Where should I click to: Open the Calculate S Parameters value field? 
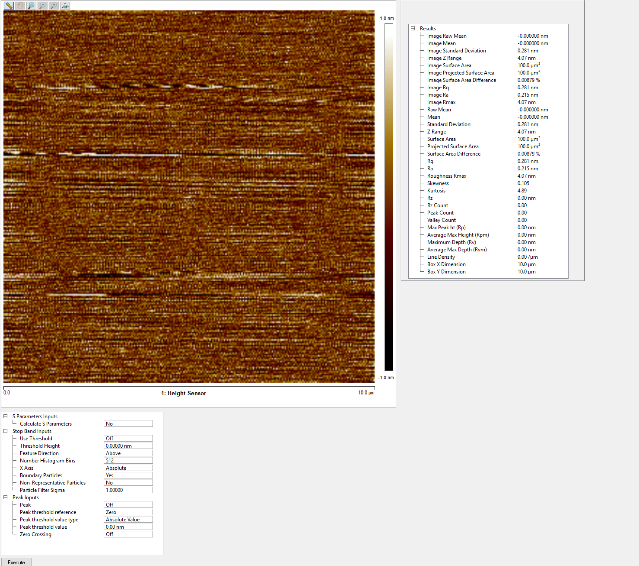[x=128, y=424]
